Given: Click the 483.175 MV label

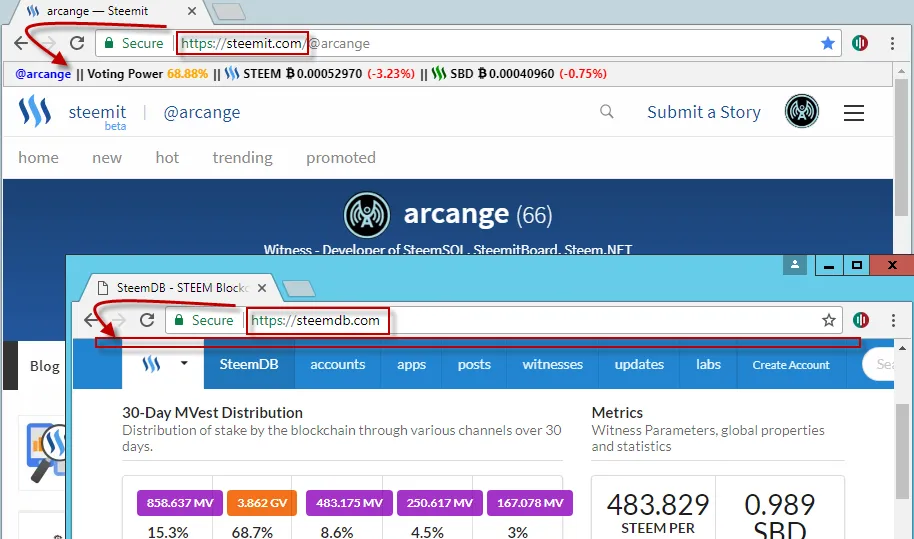Looking at the screenshot, I should [x=349, y=503].
